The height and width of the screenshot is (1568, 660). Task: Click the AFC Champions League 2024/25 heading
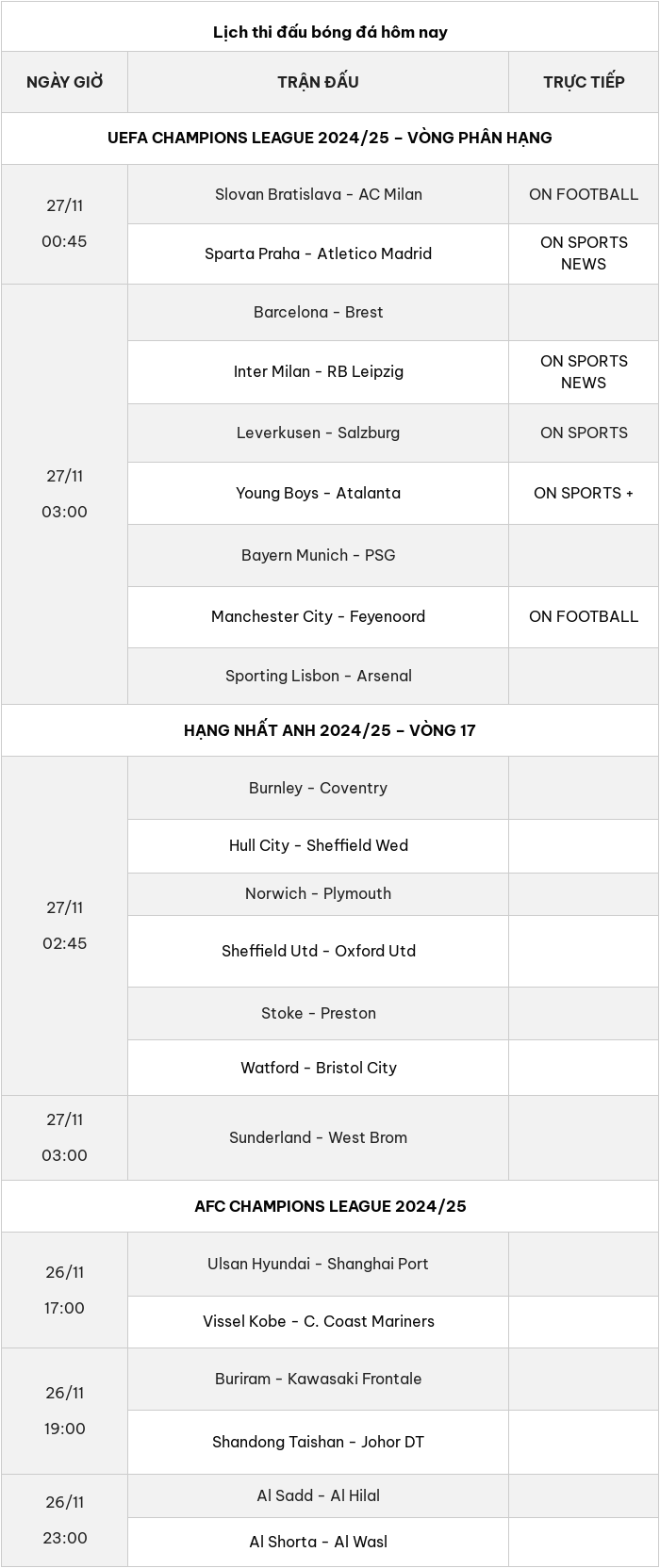pos(330,1206)
